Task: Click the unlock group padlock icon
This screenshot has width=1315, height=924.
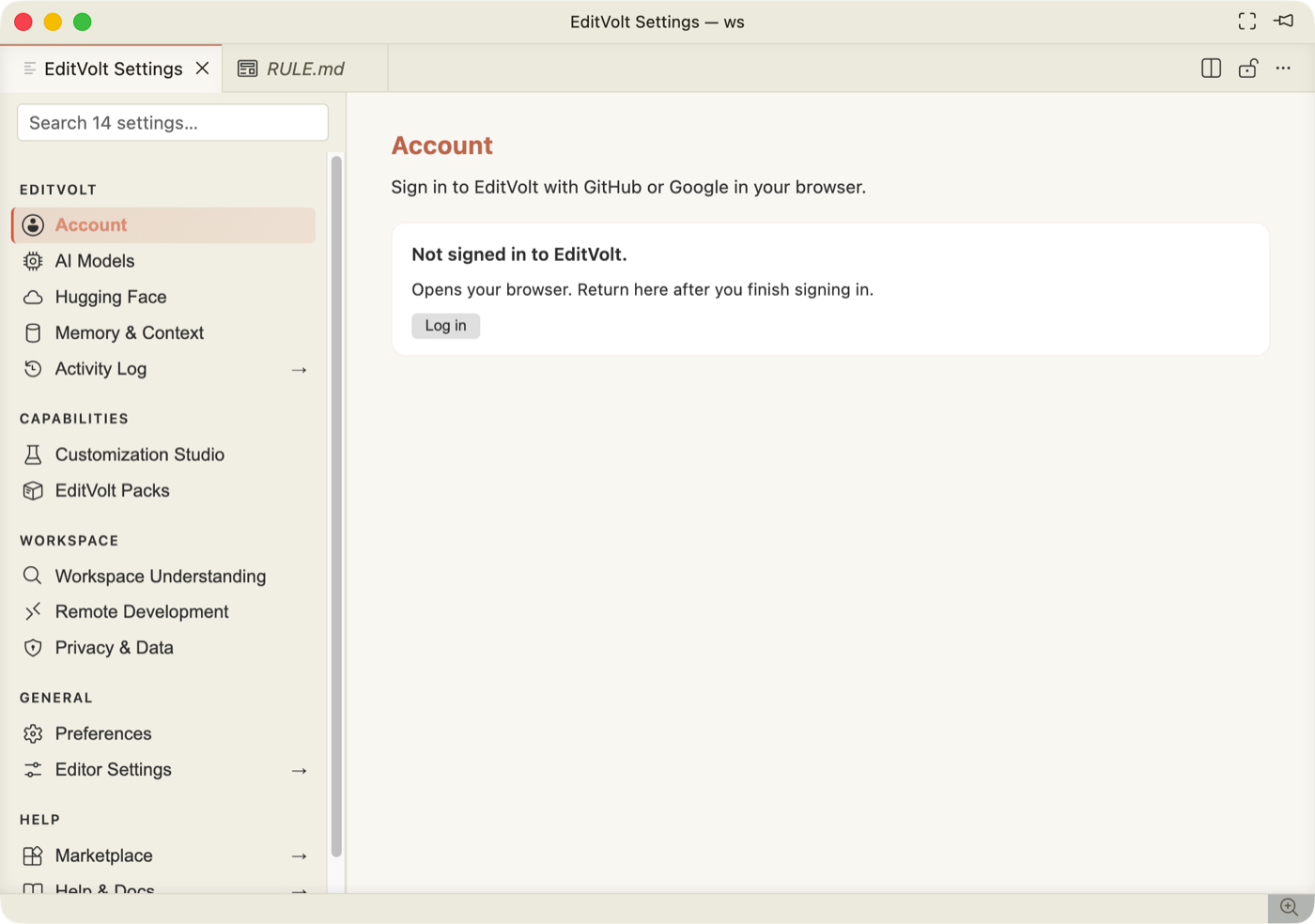Action: (x=1248, y=69)
